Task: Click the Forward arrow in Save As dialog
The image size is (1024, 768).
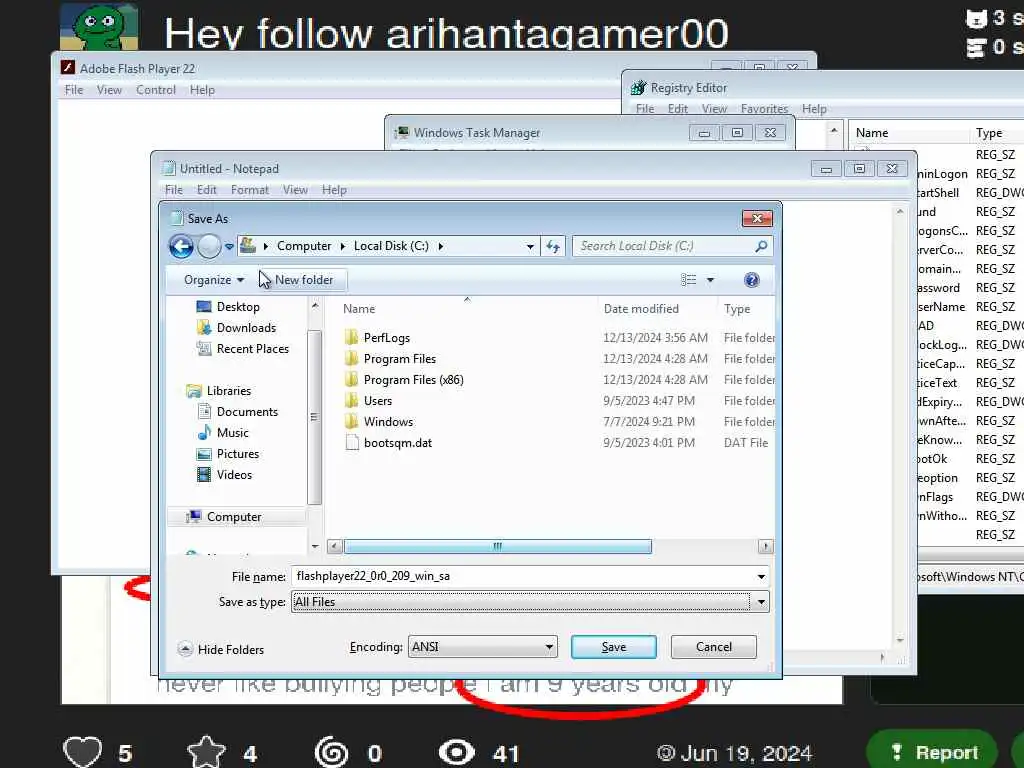Action: point(209,246)
